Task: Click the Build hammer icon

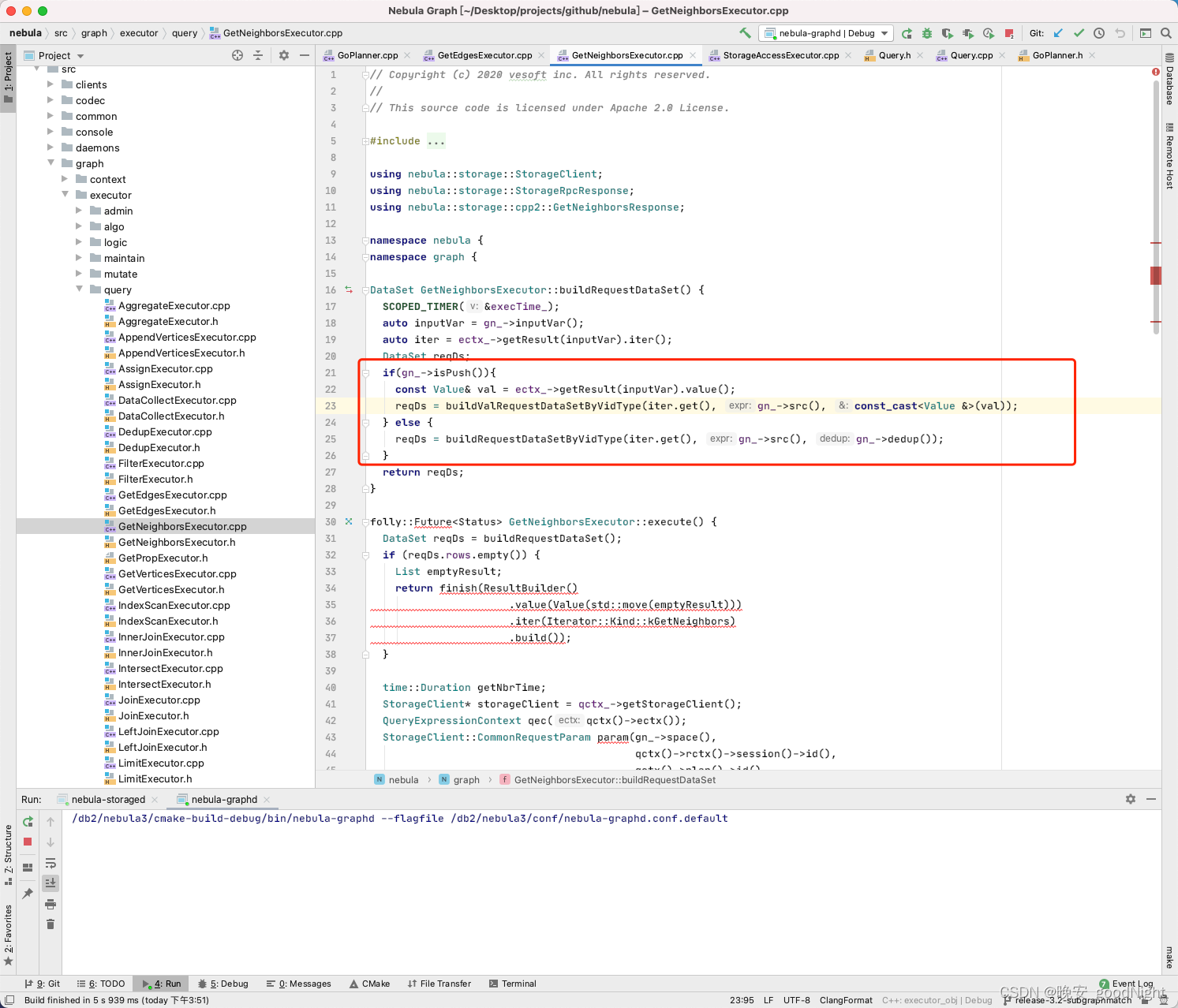Action: [745, 33]
